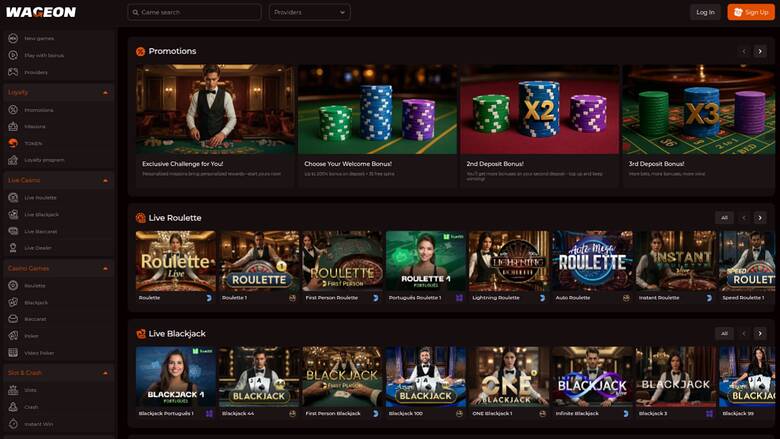Launch the First Person Roulette thumbnail

point(342,261)
